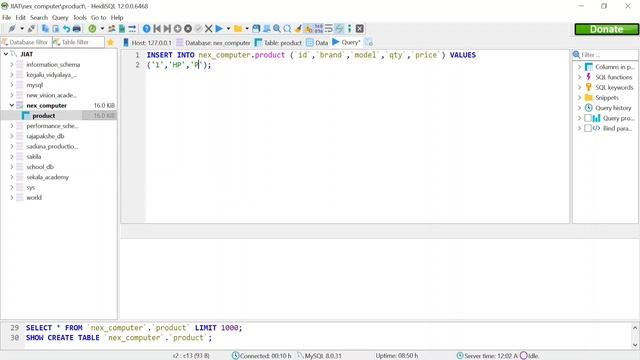
Task: Click the Paste toolbar icon
Action: tap(56, 29)
